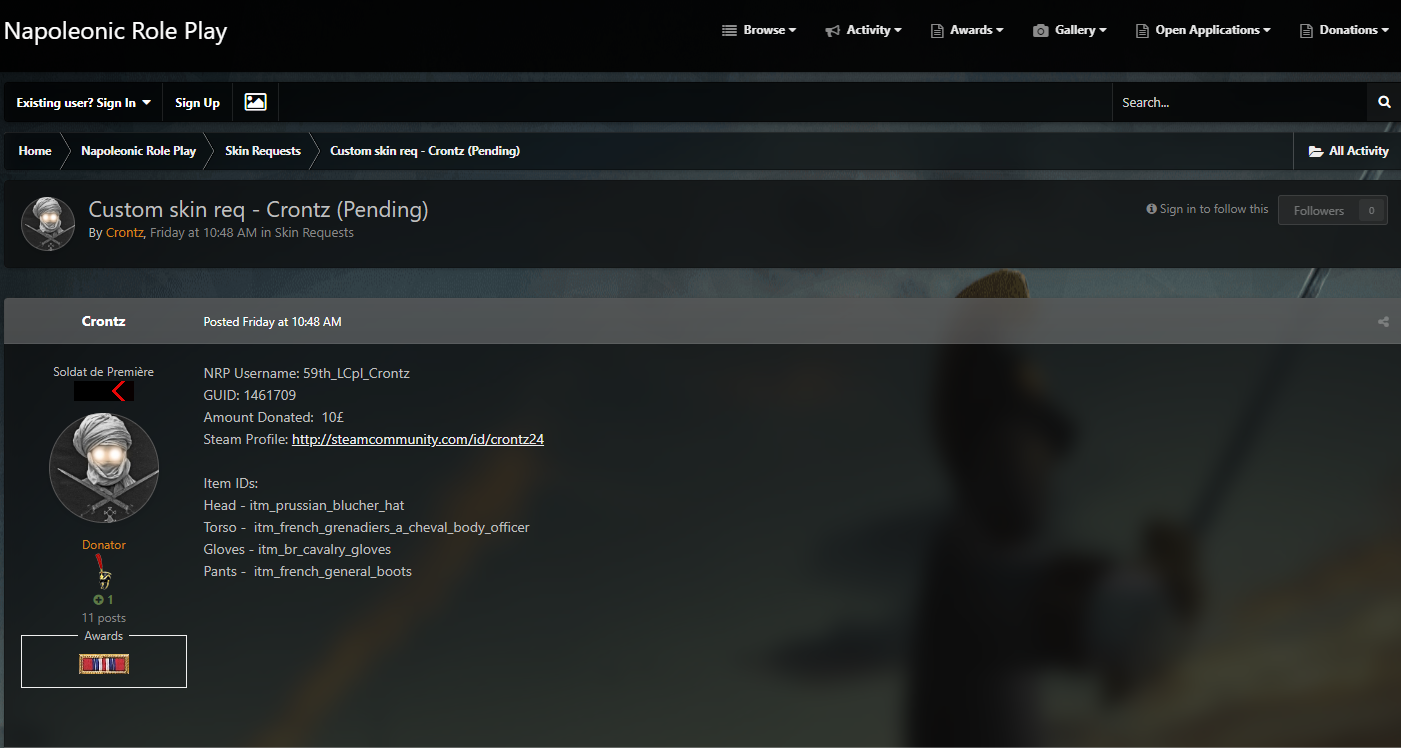Click the NRP Username line

(x=307, y=373)
